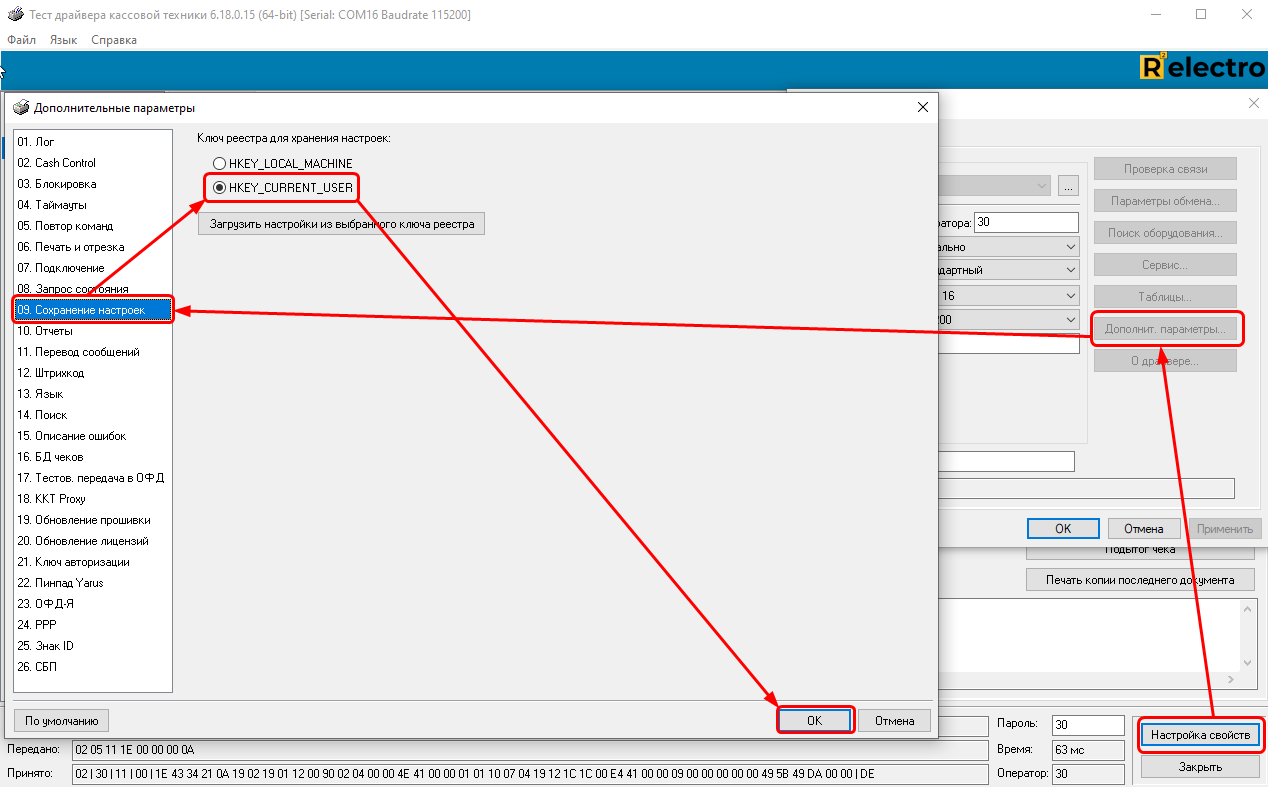Close the Дополнительные параметры dialog with X
Image resolution: width=1268 pixels, height=787 pixels.
(x=922, y=107)
